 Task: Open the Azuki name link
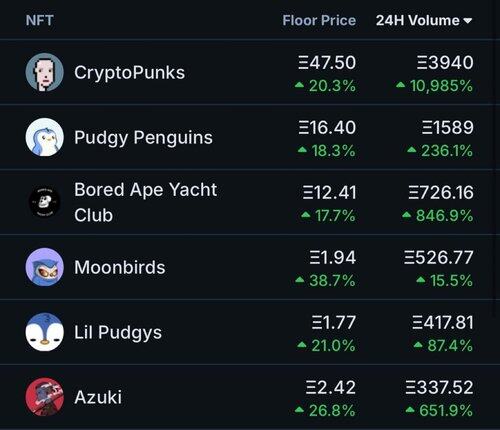(x=98, y=397)
